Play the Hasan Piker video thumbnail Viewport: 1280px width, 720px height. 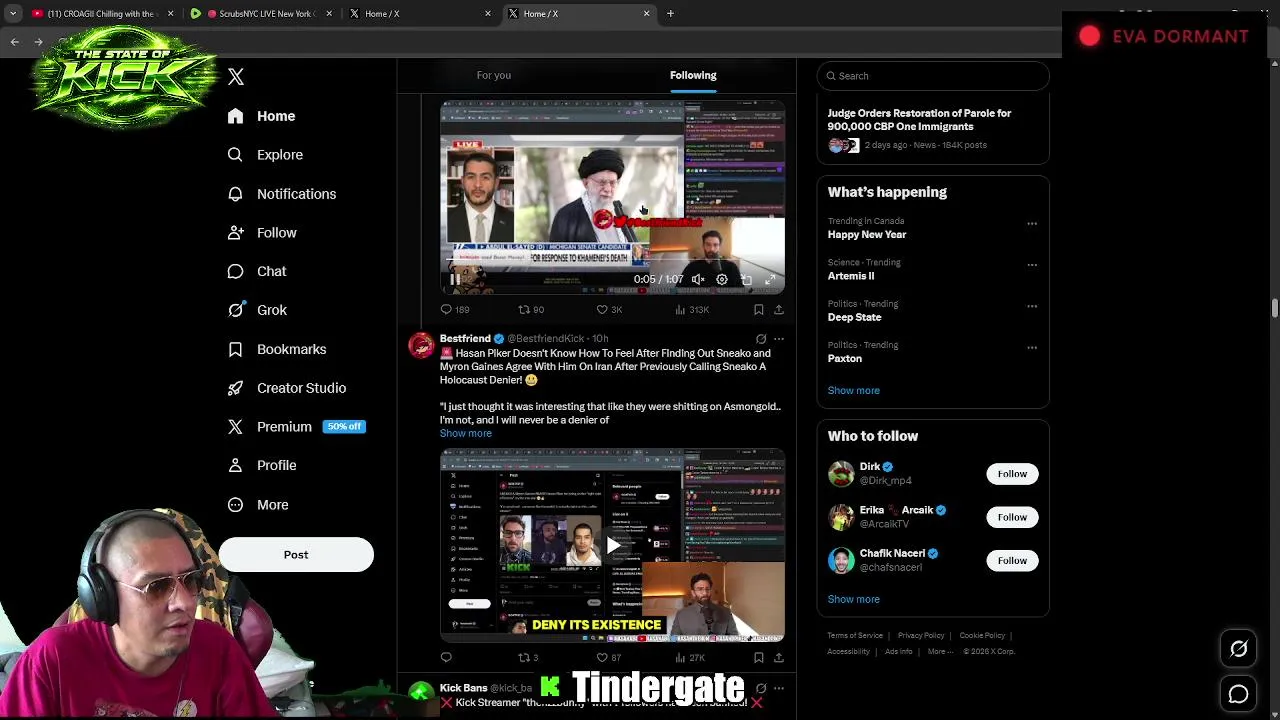[x=612, y=546]
